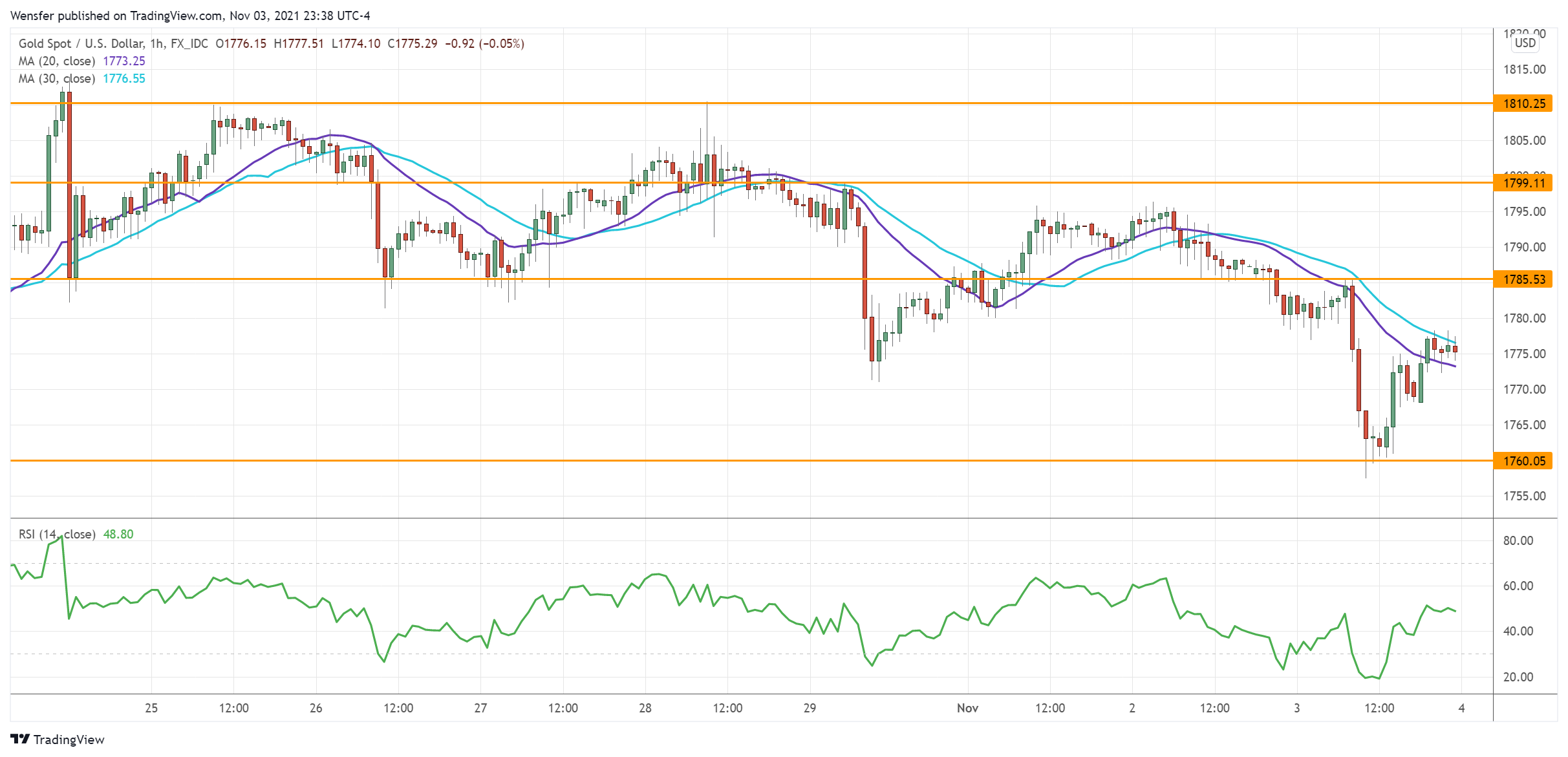Open the Wensfer published on TradingView.com header
This screenshot has width=1568, height=757.
click(189, 16)
